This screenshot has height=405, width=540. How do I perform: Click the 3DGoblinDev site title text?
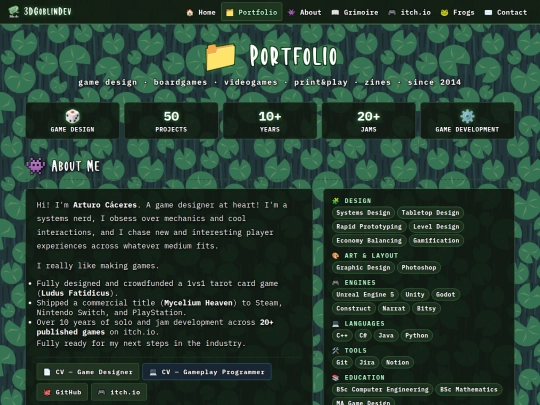tap(48, 11)
